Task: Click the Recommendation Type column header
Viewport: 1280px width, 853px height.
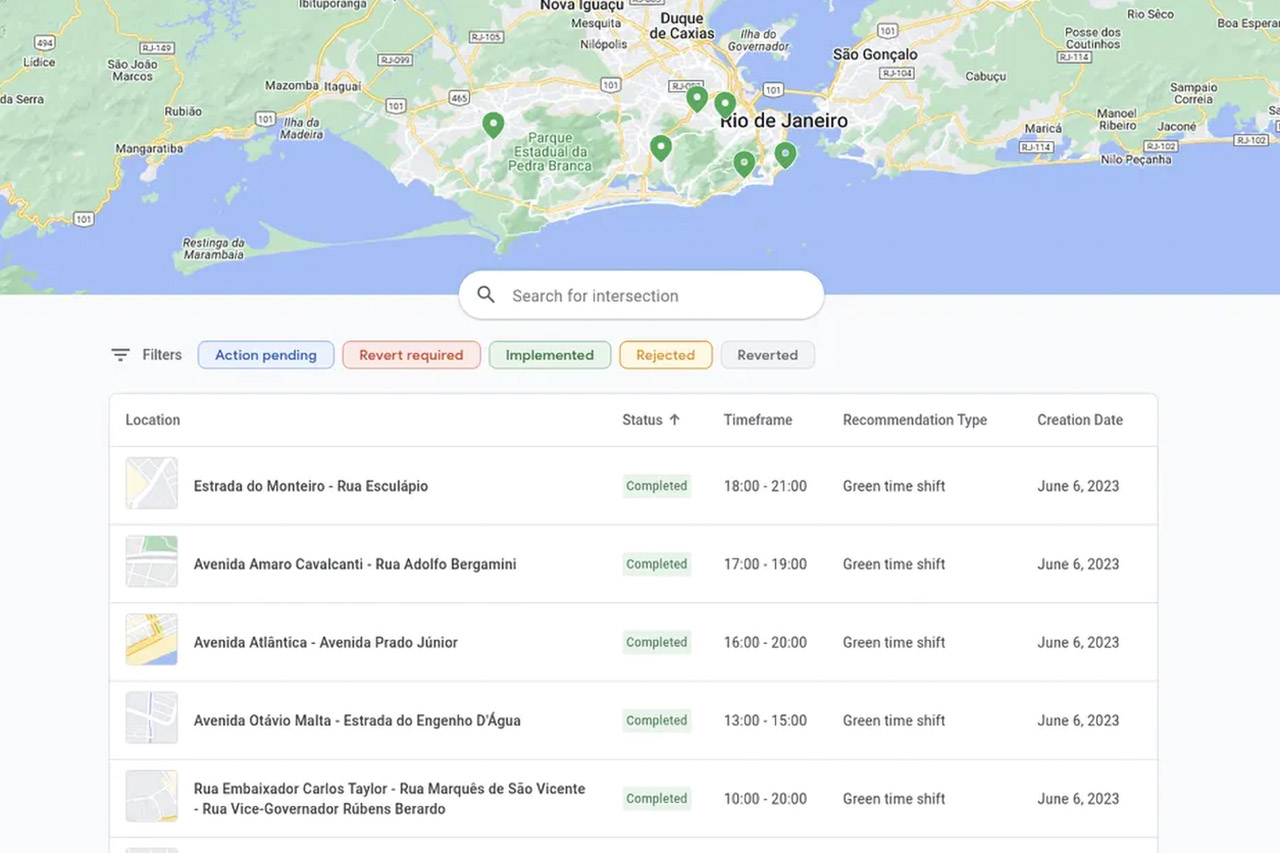Action: point(914,420)
